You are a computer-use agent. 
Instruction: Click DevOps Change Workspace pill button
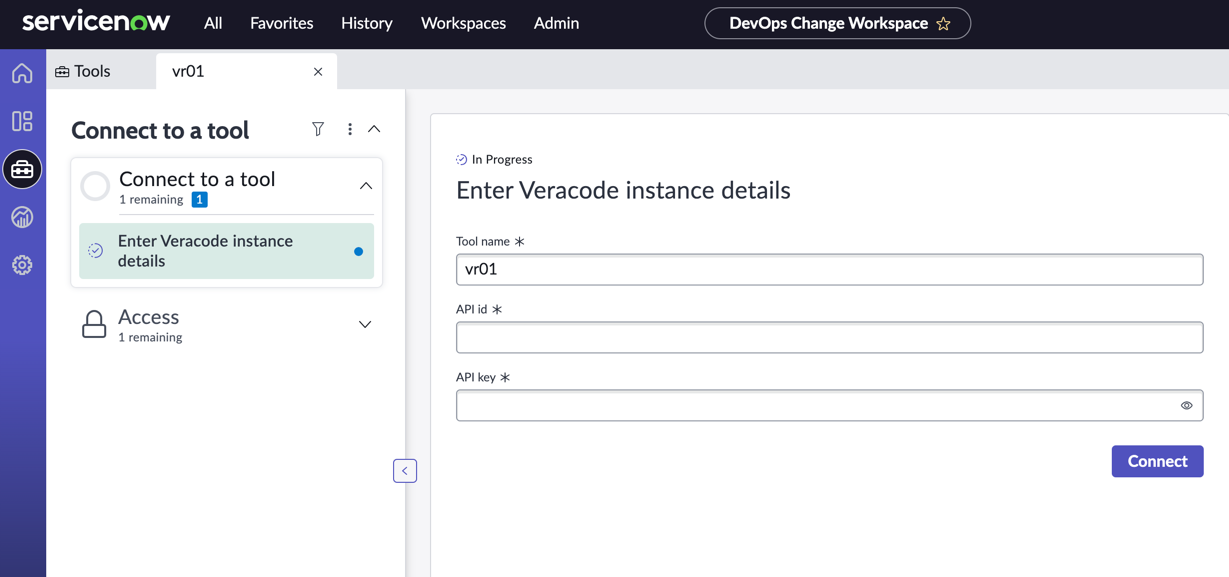(x=838, y=23)
